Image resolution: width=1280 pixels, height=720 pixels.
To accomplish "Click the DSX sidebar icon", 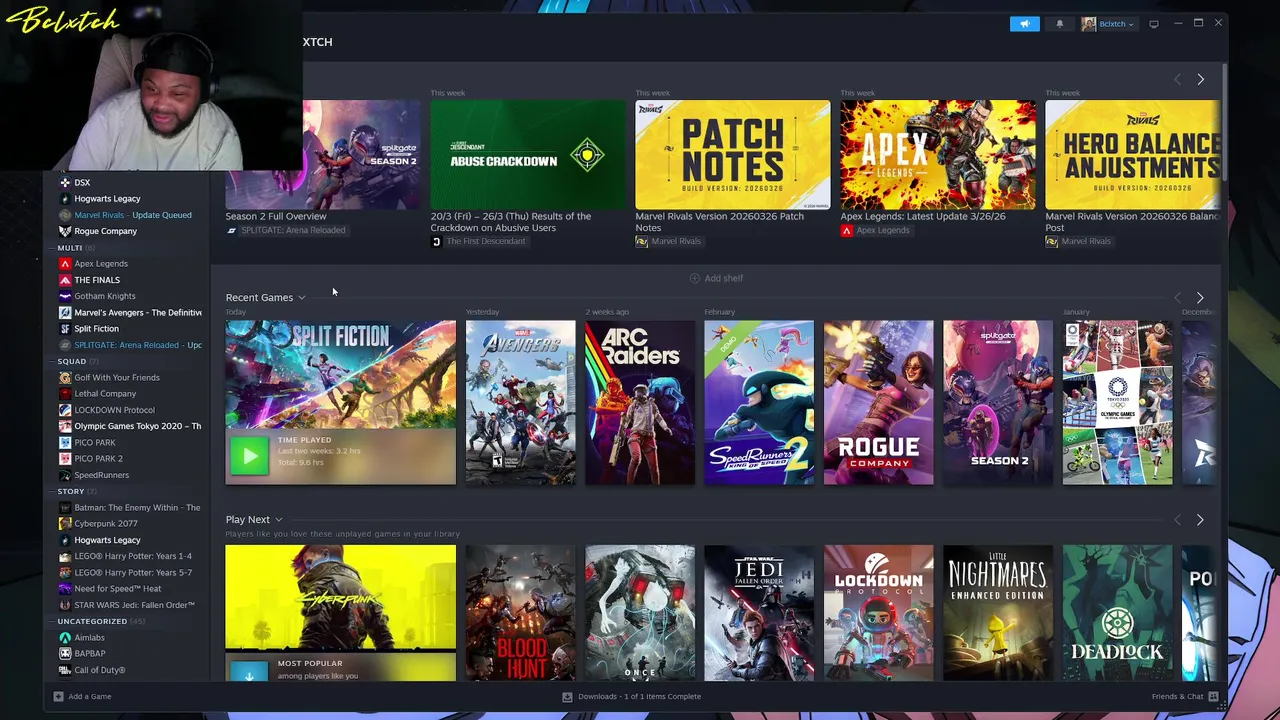I will [65, 183].
